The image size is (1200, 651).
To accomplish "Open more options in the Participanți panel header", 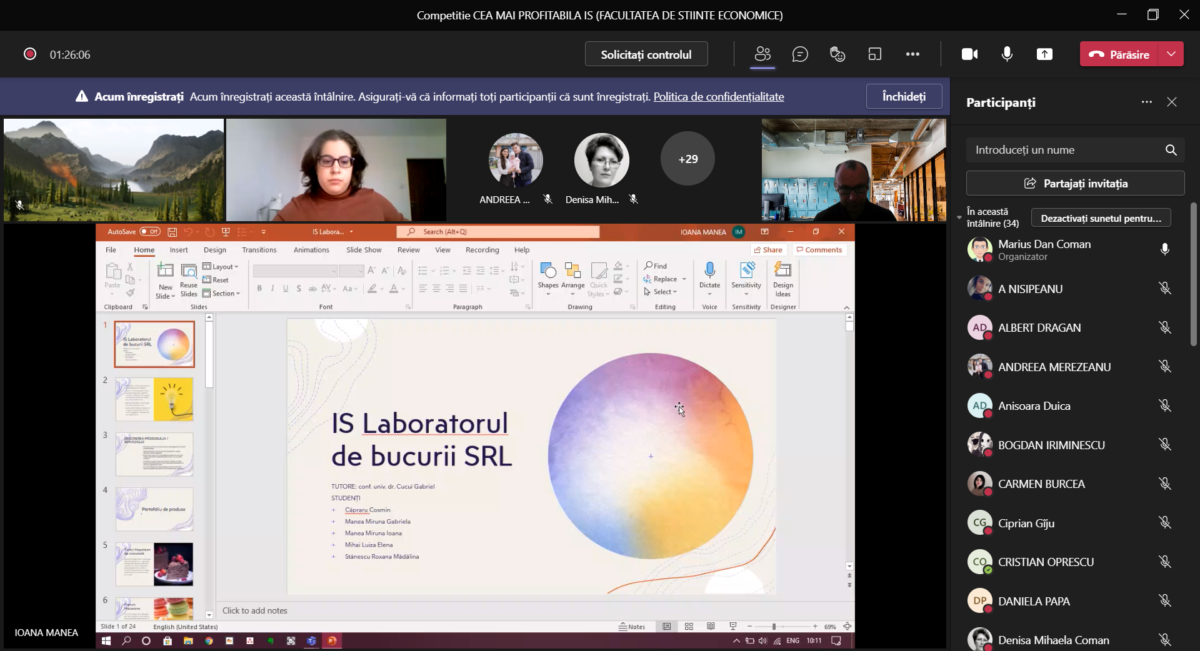I will pos(1146,102).
